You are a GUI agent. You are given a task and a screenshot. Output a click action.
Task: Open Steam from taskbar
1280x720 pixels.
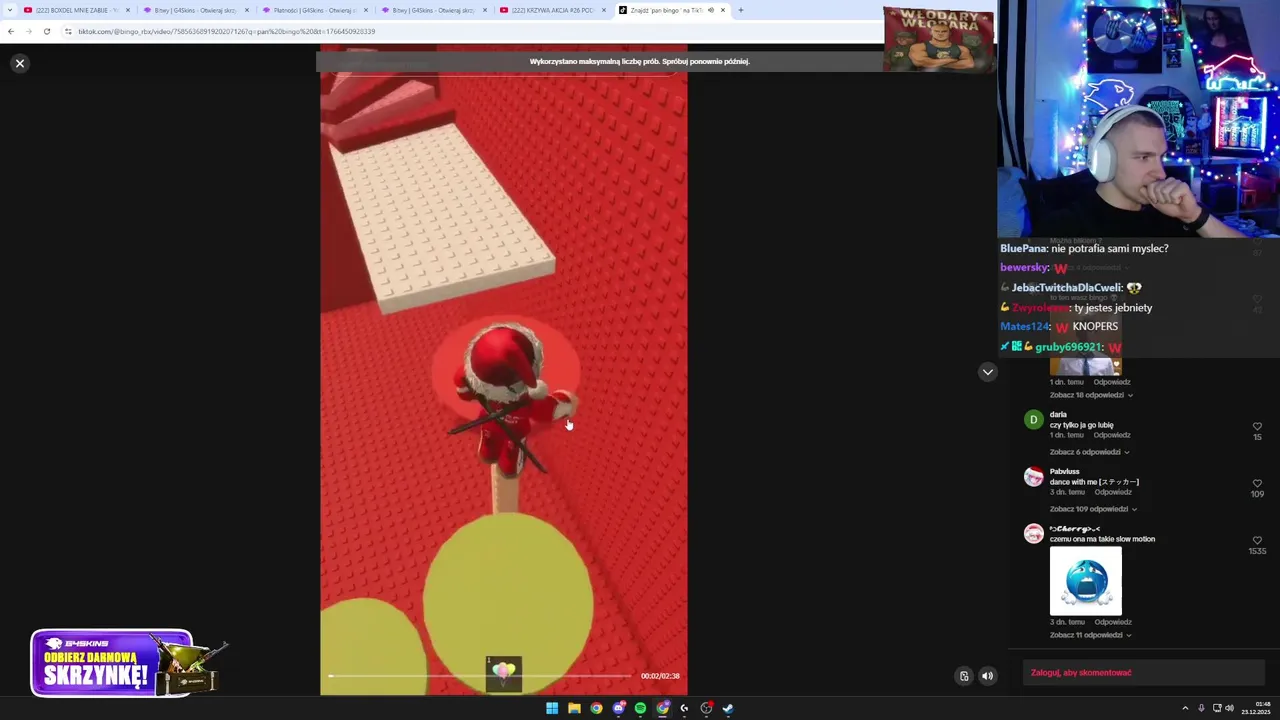coord(728,708)
